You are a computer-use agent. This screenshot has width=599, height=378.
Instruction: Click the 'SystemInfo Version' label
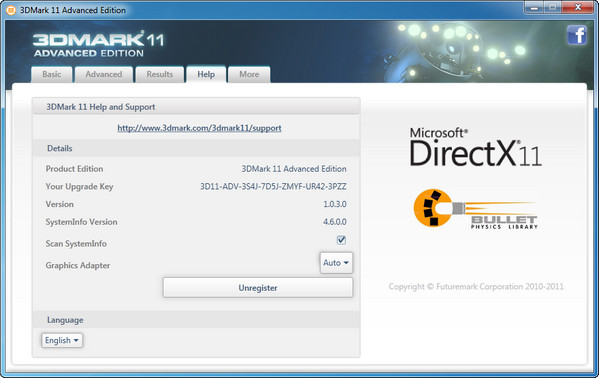pos(81,222)
